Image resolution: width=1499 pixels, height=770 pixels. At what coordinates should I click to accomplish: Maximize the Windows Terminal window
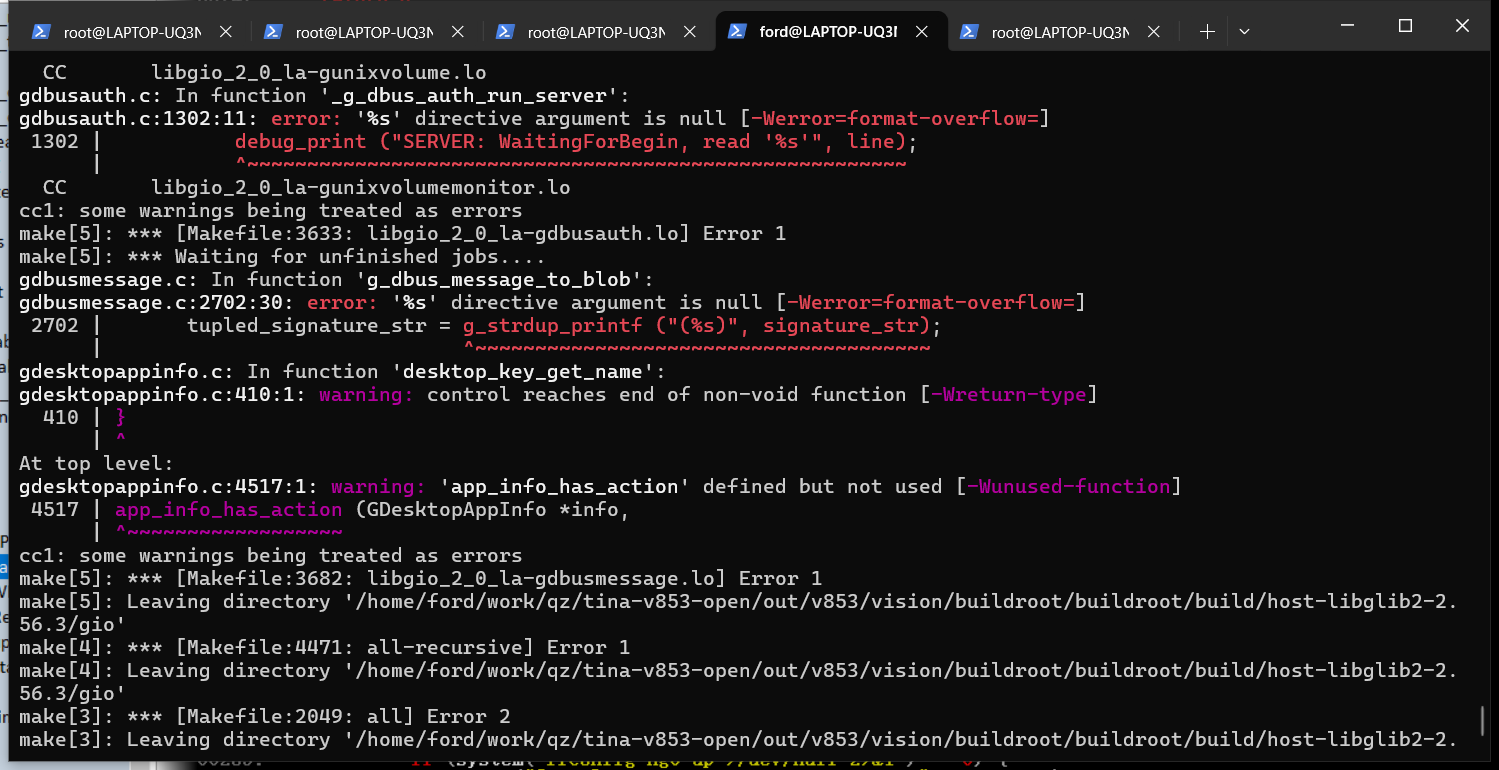click(x=1405, y=26)
